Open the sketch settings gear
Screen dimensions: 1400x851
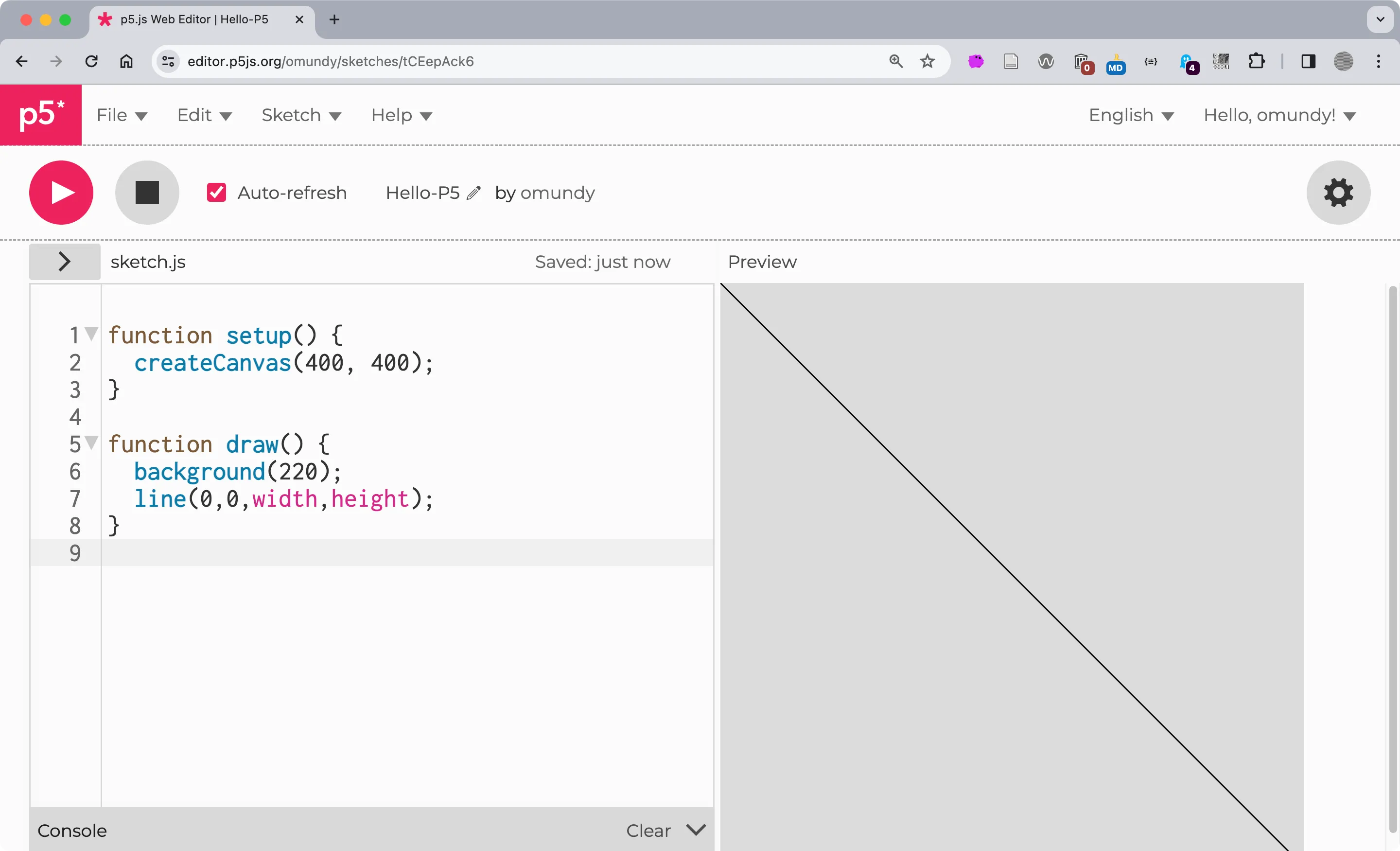tap(1338, 192)
